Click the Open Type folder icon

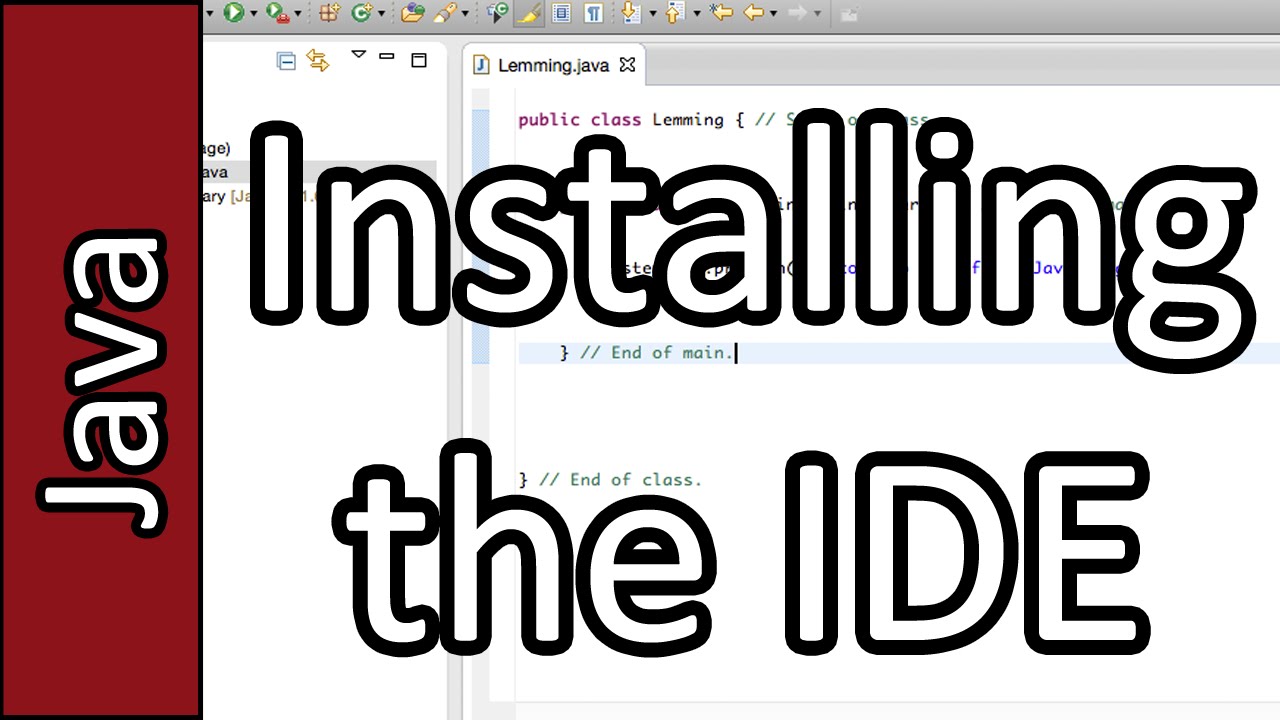pyautogui.click(x=412, y=12)
